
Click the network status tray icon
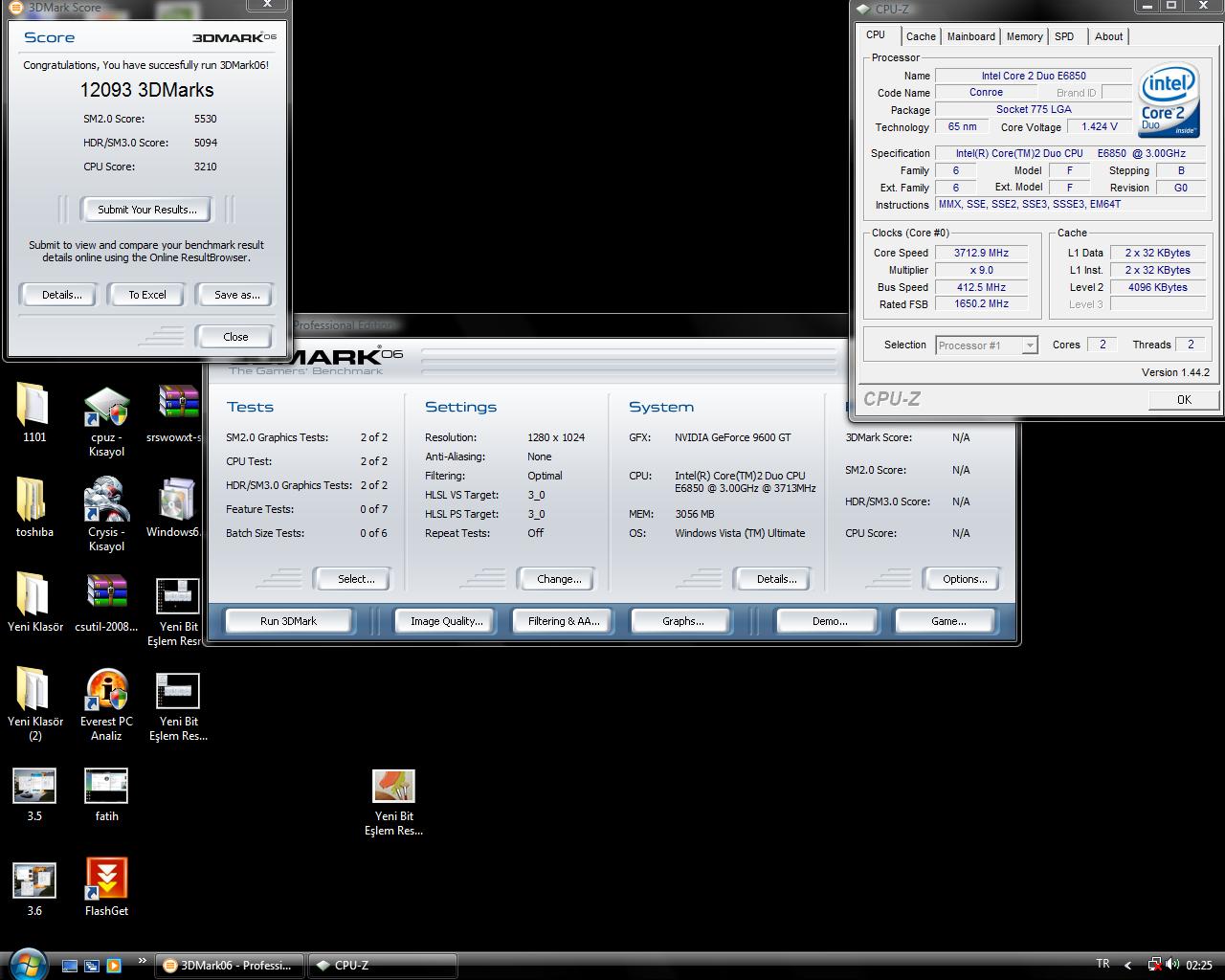(1155, 965)
